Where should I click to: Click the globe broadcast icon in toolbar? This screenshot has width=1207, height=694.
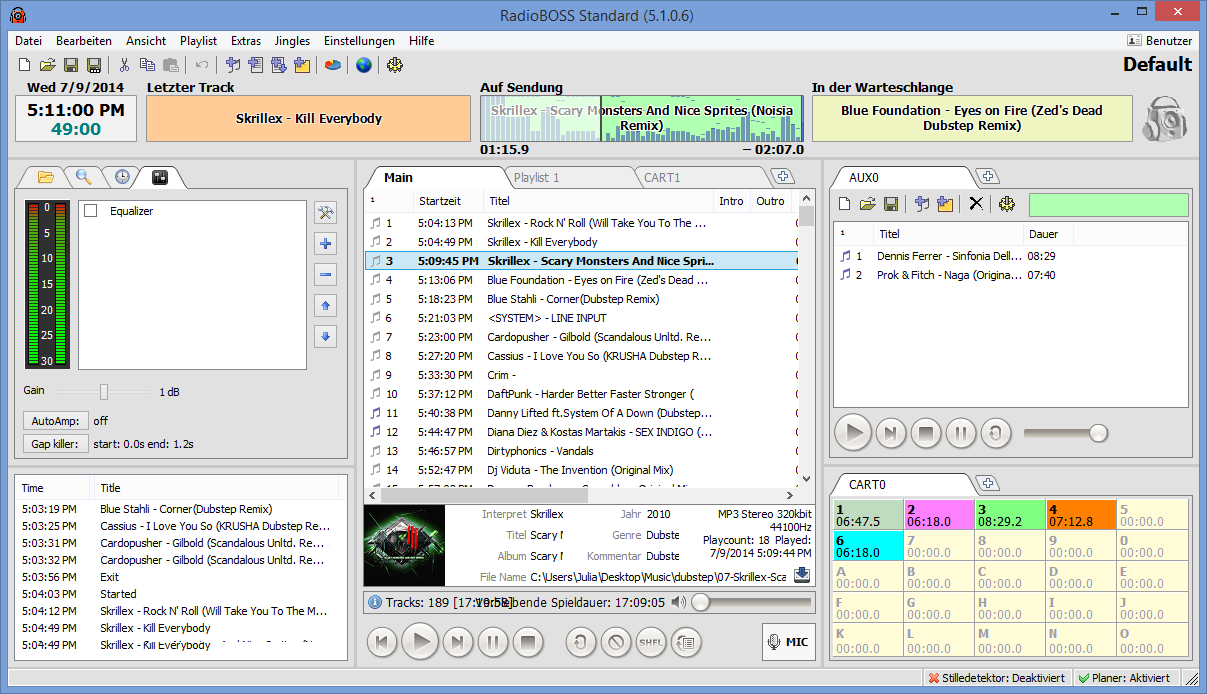[x=363, y=65]
